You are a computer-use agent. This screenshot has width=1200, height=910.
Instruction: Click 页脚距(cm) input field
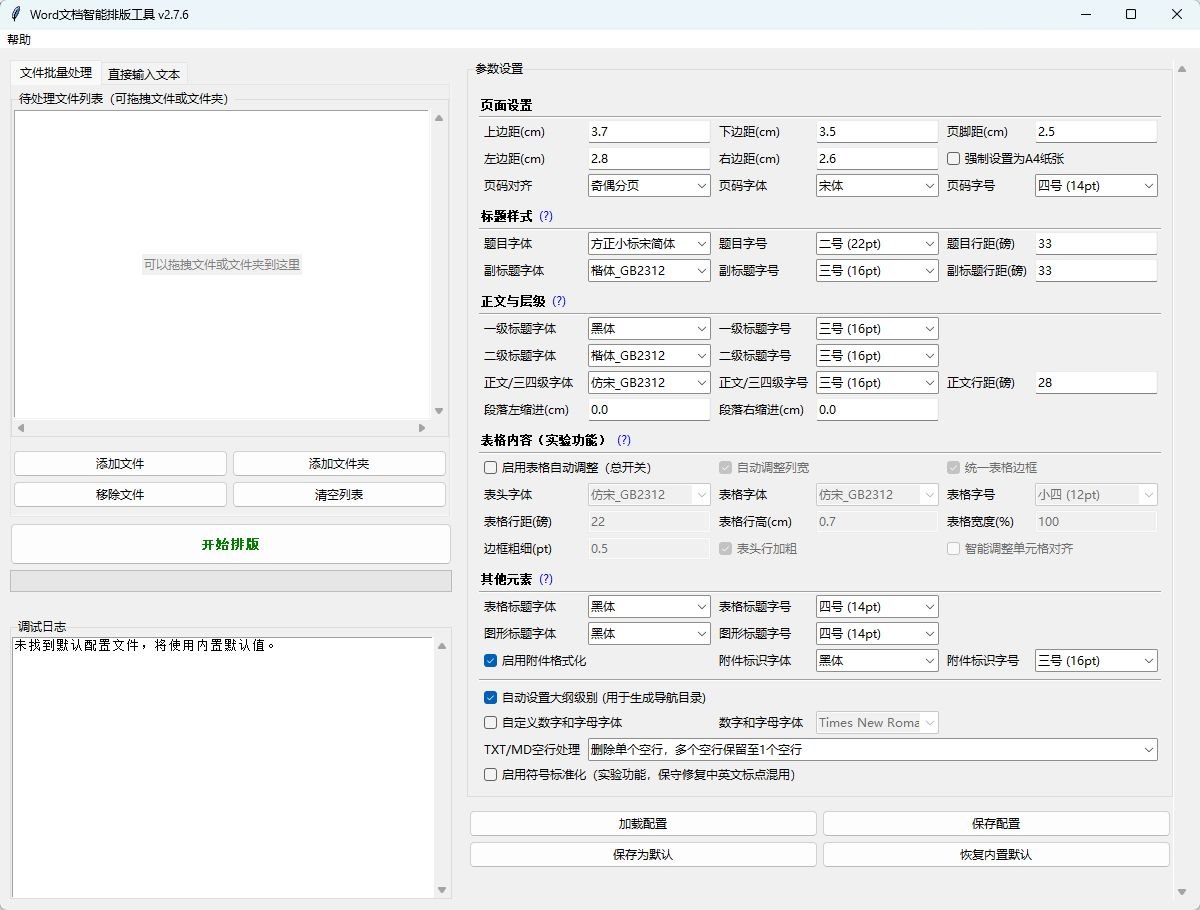(1096, 132)
